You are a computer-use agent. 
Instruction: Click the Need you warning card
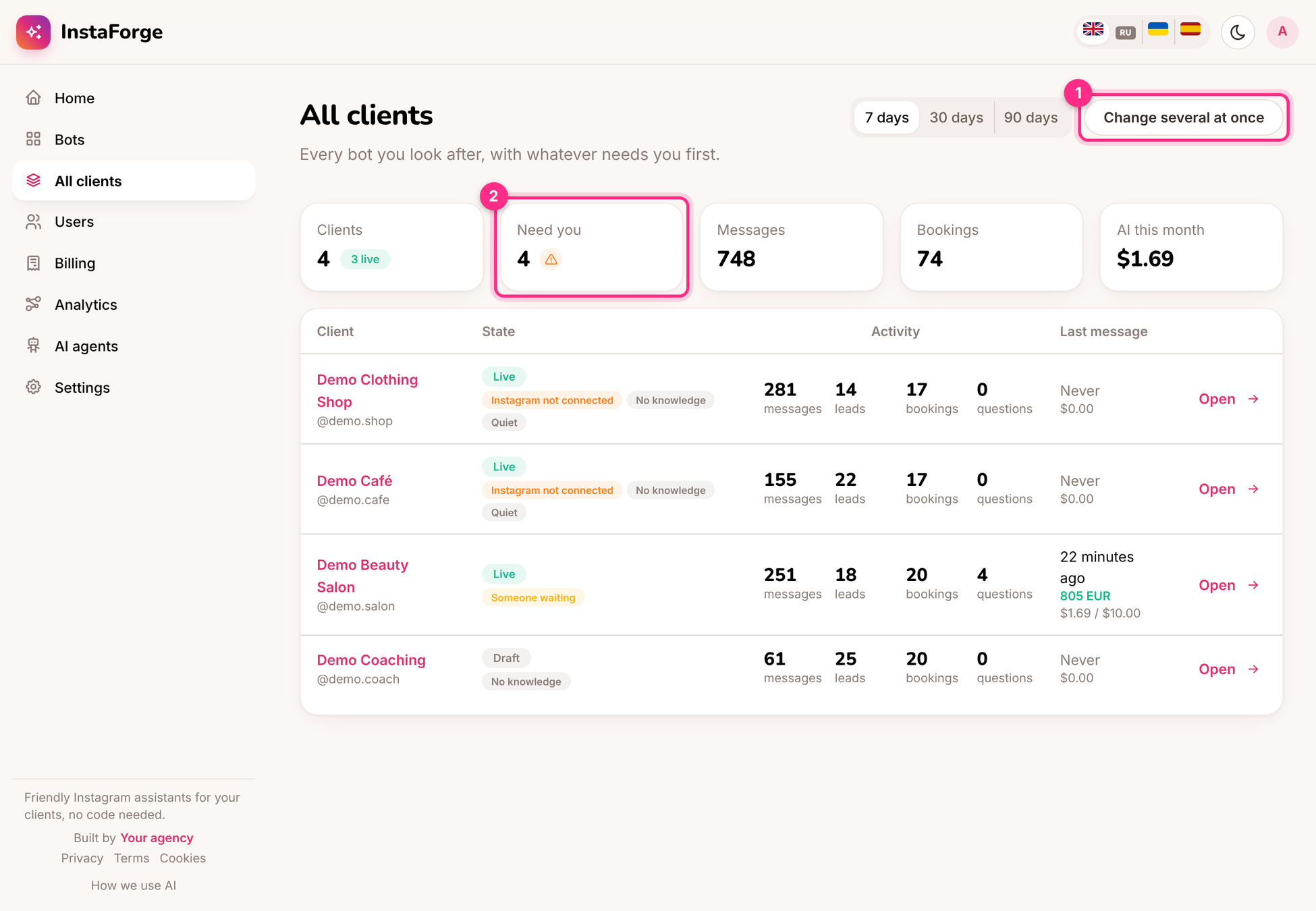pyautogui.click(x=591, y=247)
